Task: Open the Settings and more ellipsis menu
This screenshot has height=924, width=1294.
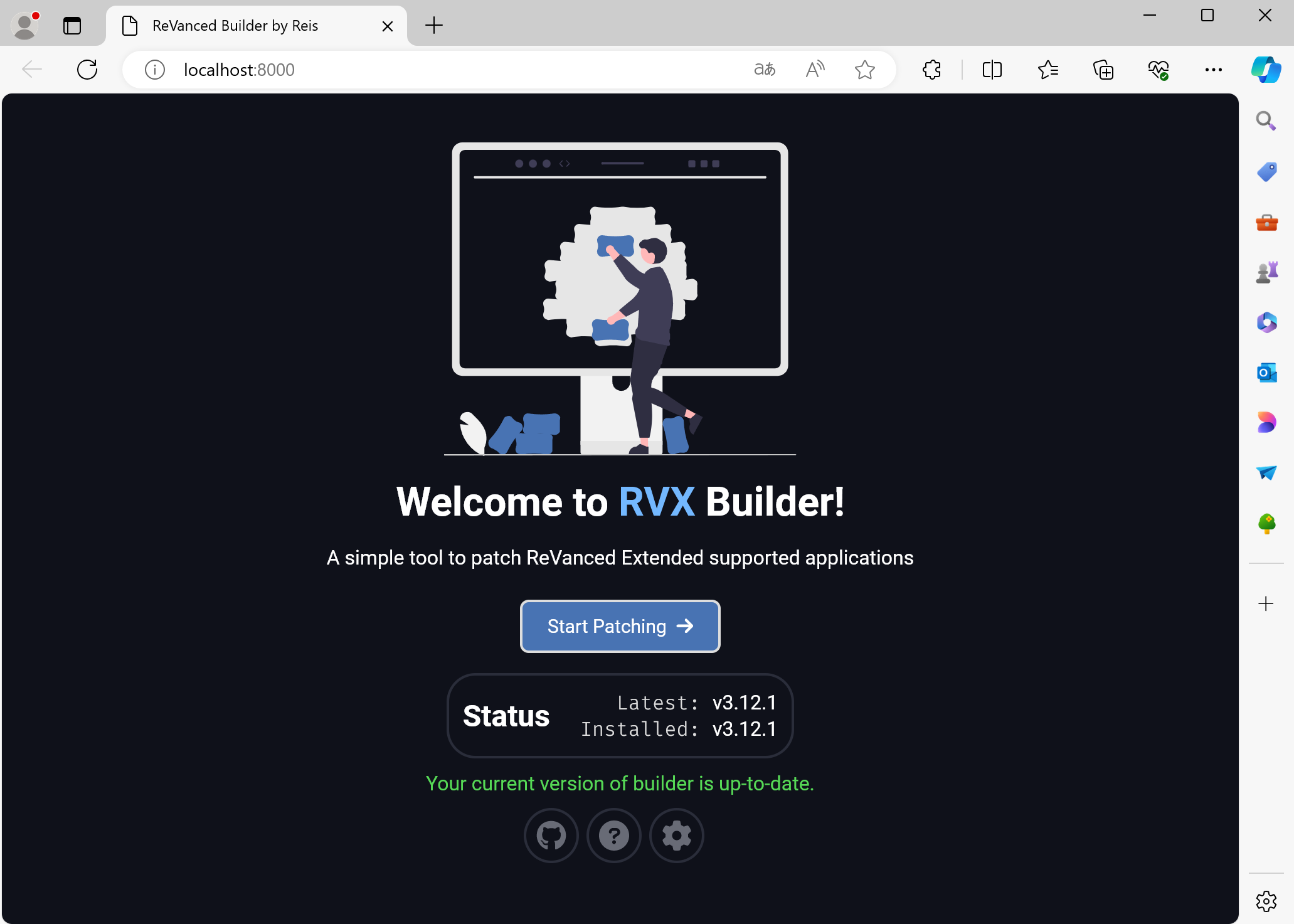Action: tap(1213, 70)
